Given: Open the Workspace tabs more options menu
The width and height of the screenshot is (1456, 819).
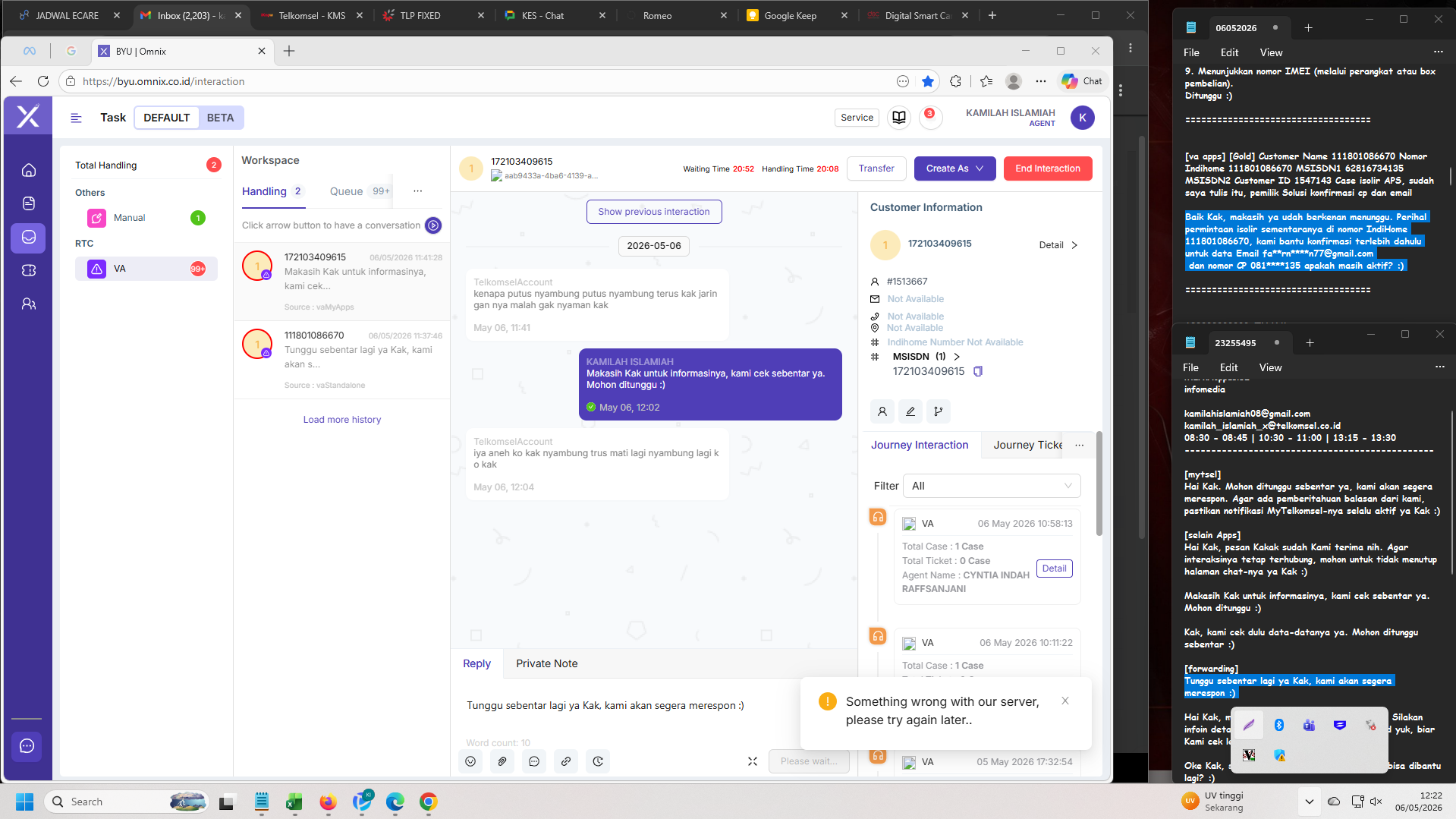Looking at the screenshot, I should pos(417,191).
